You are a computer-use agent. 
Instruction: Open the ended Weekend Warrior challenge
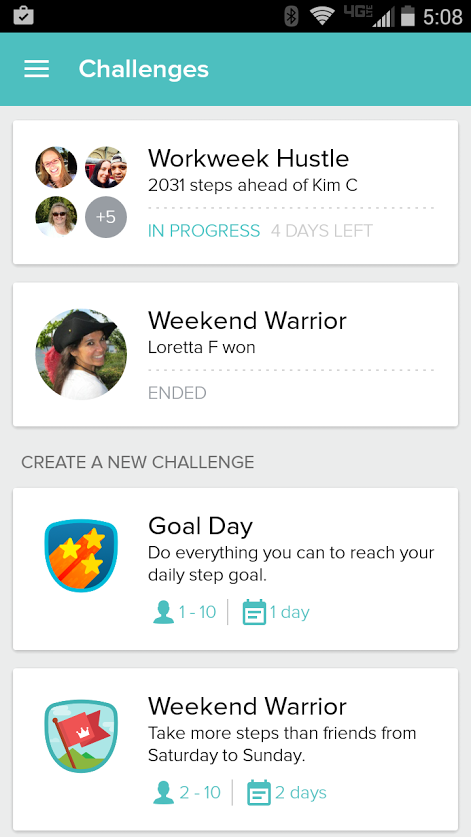tap(236, 354)
